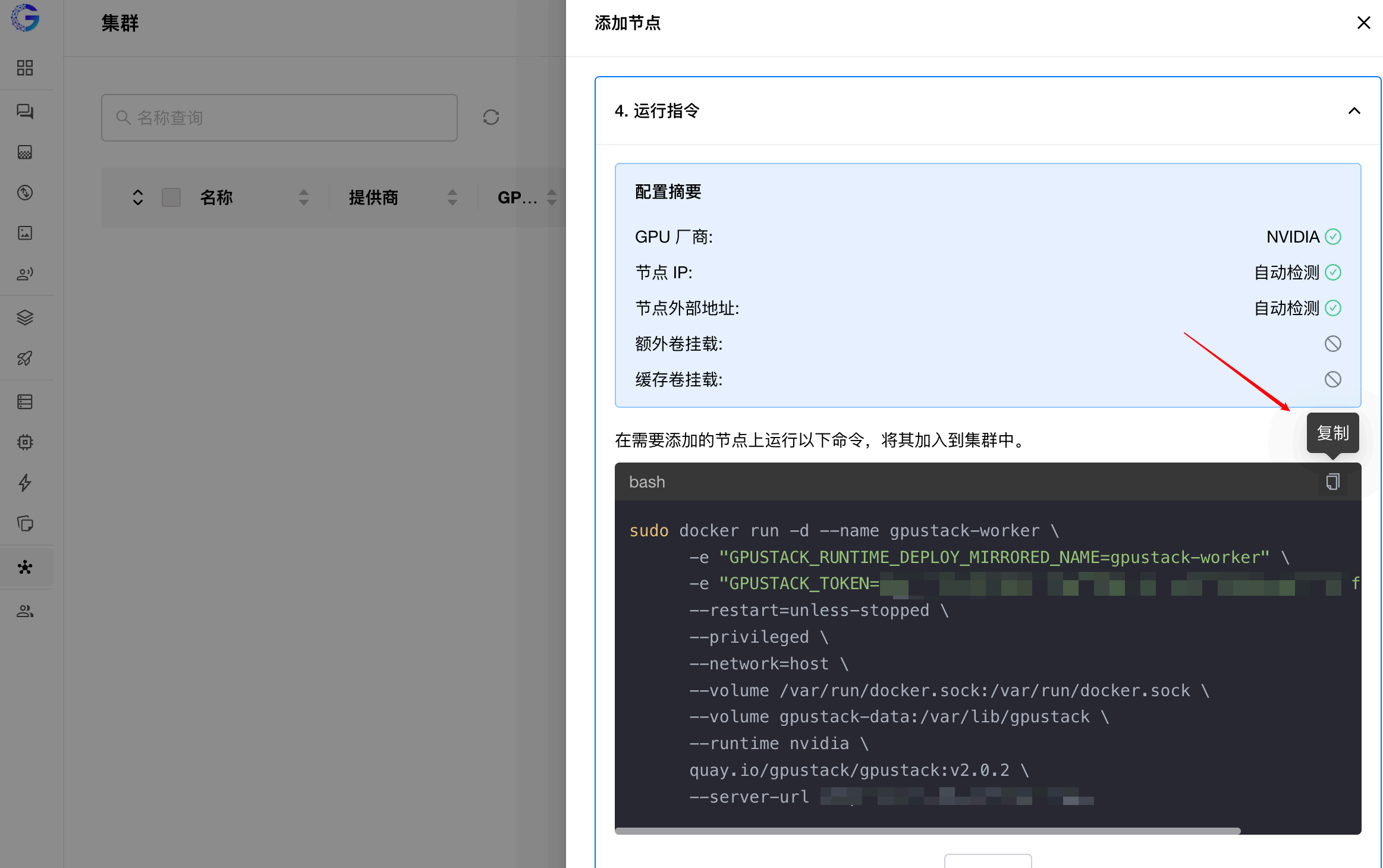Click the --network=host line
The width and height of the screenshot is (1383, 868).
point(769,663)
